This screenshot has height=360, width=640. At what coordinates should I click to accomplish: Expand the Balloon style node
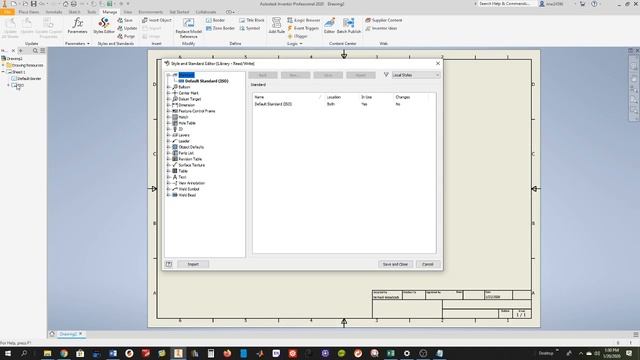point(168,87)
